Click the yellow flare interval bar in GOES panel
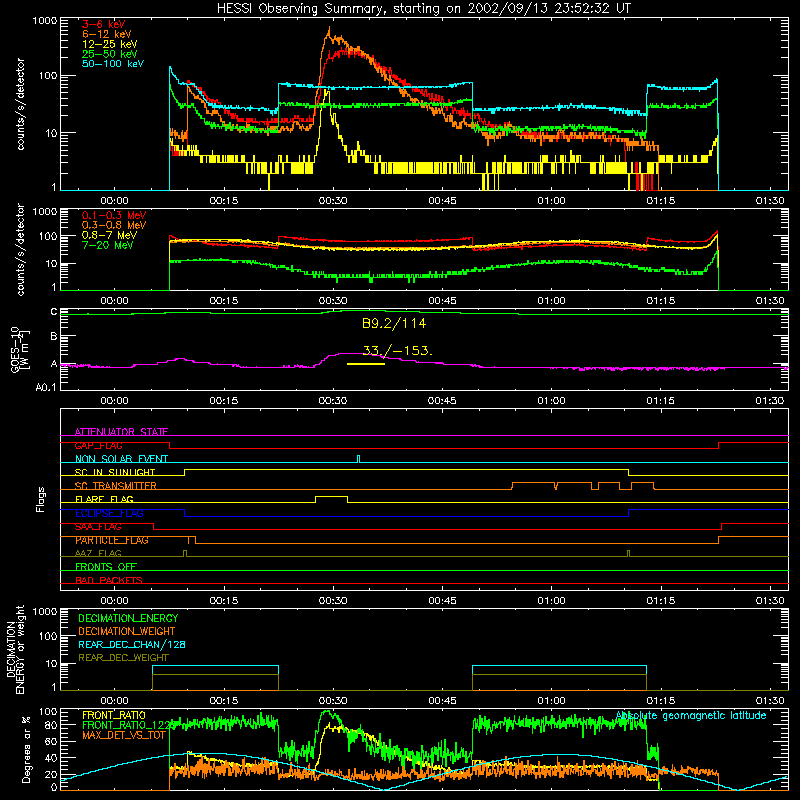The height and width of the screenshot is (800, 800). click(366, 364)
